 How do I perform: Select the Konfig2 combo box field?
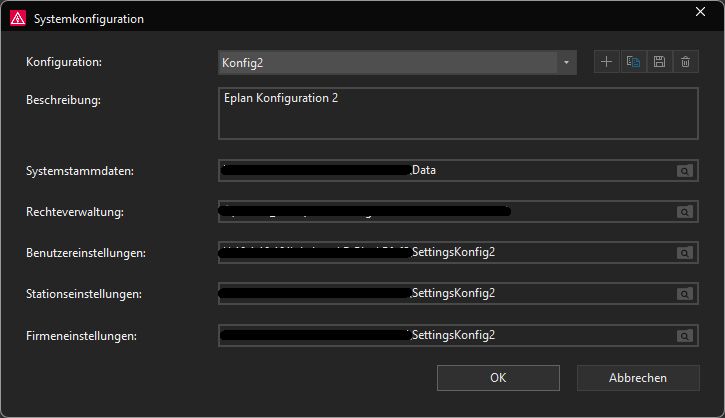pyautogui.click(x=397, y=62)
